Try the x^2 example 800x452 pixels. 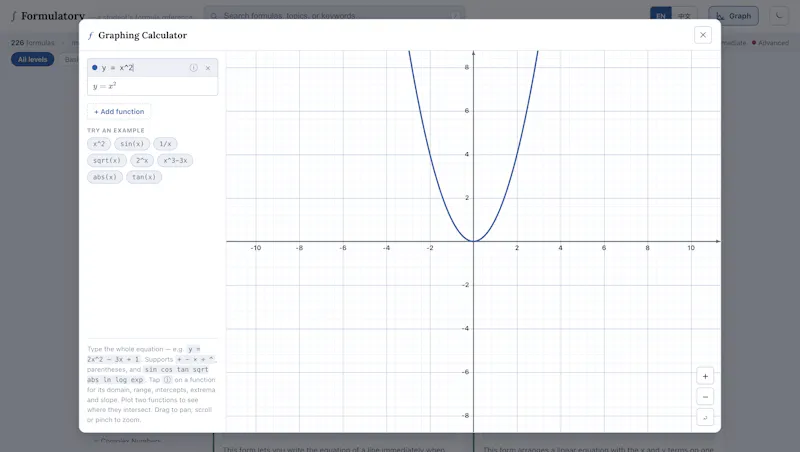[99, 144]
